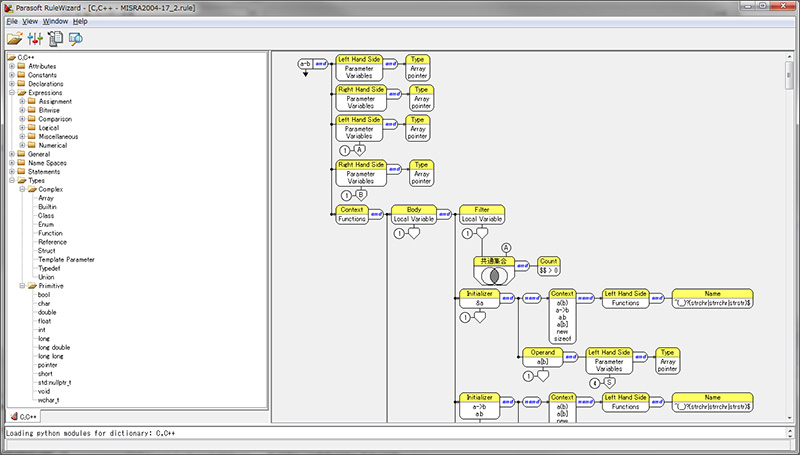Open the File menu
The height and width of the screenshot is (455, 800).
(12, 21)
